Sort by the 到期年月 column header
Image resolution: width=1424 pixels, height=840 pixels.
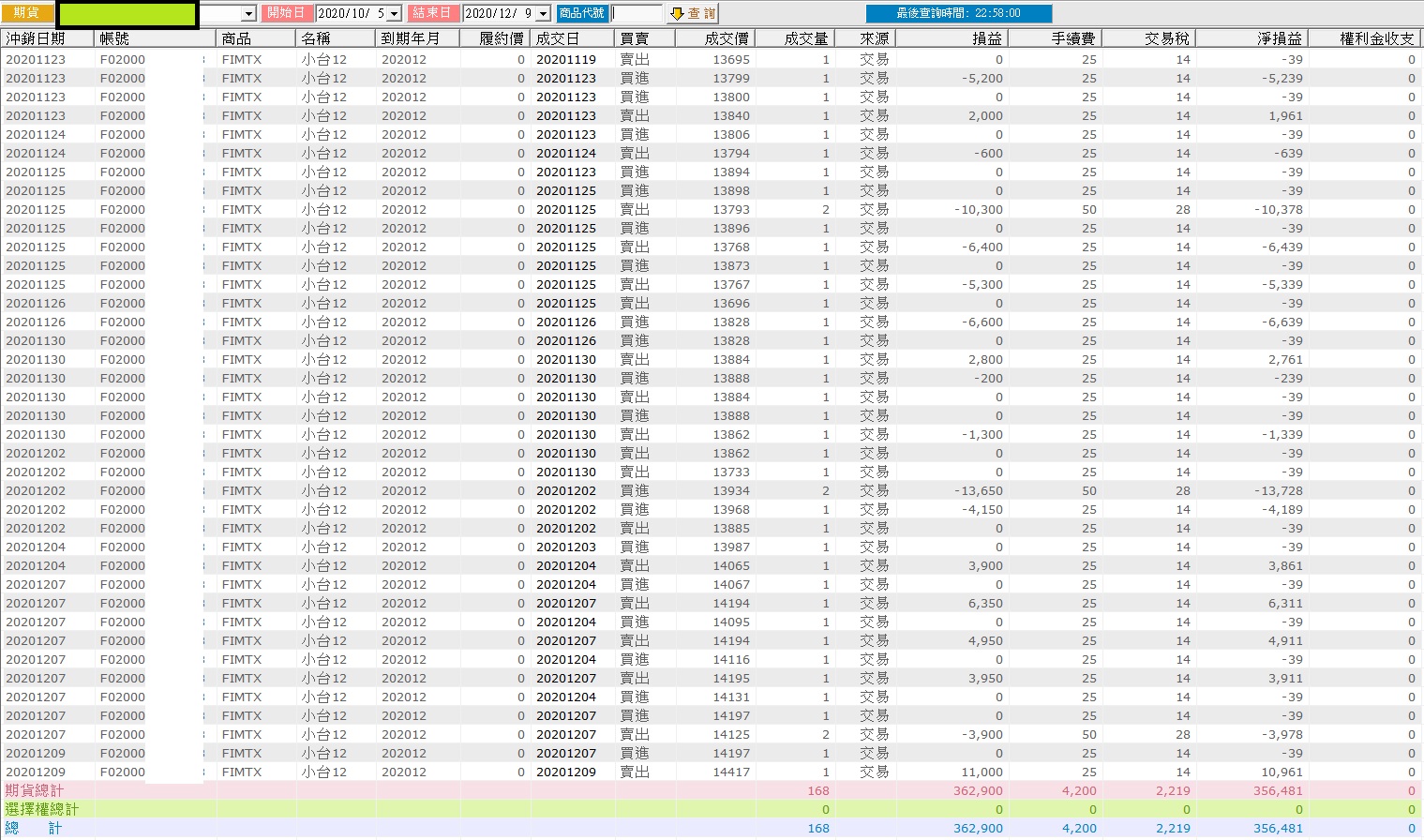[417, 38]
